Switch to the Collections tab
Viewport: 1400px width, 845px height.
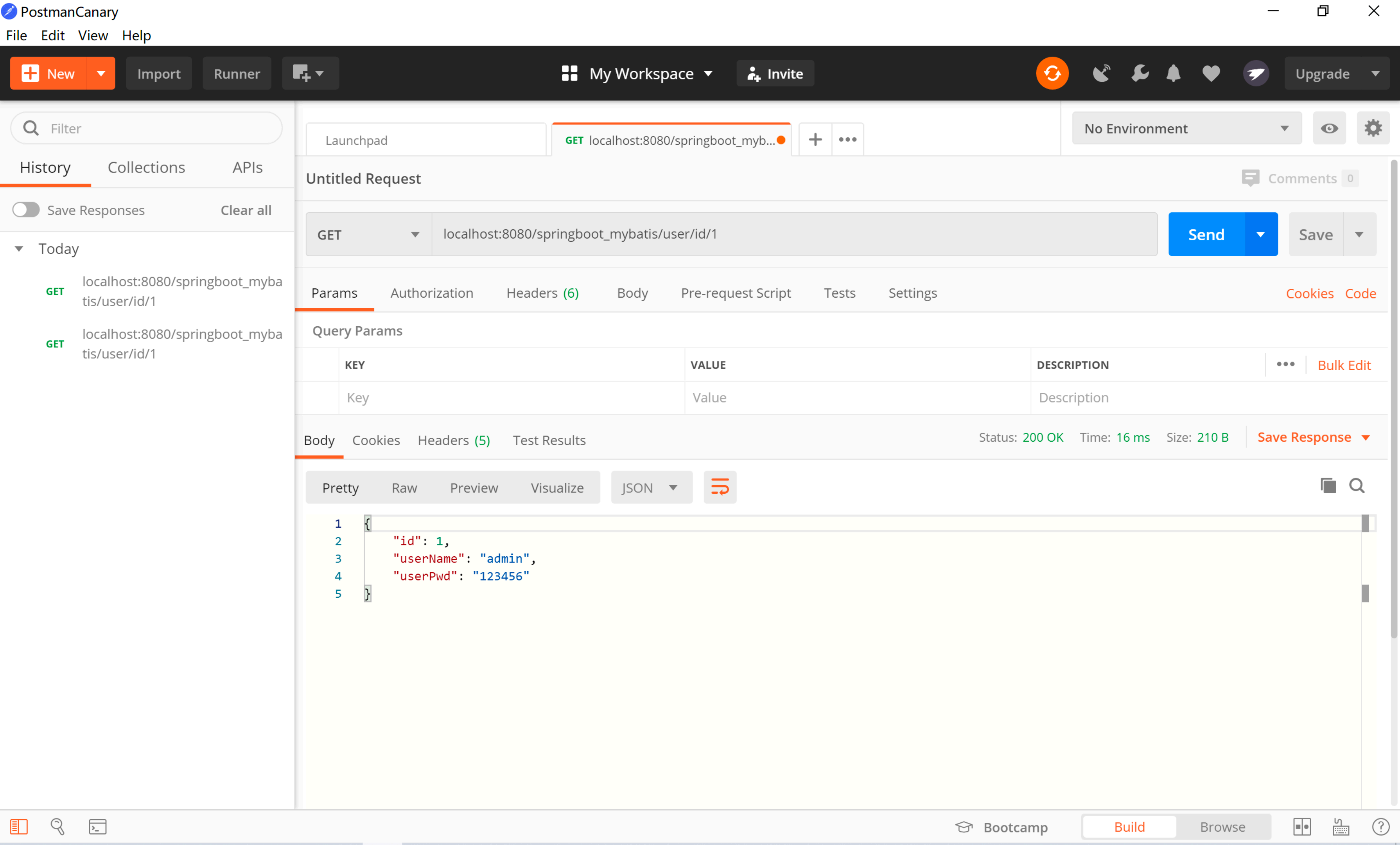(146, 167)
